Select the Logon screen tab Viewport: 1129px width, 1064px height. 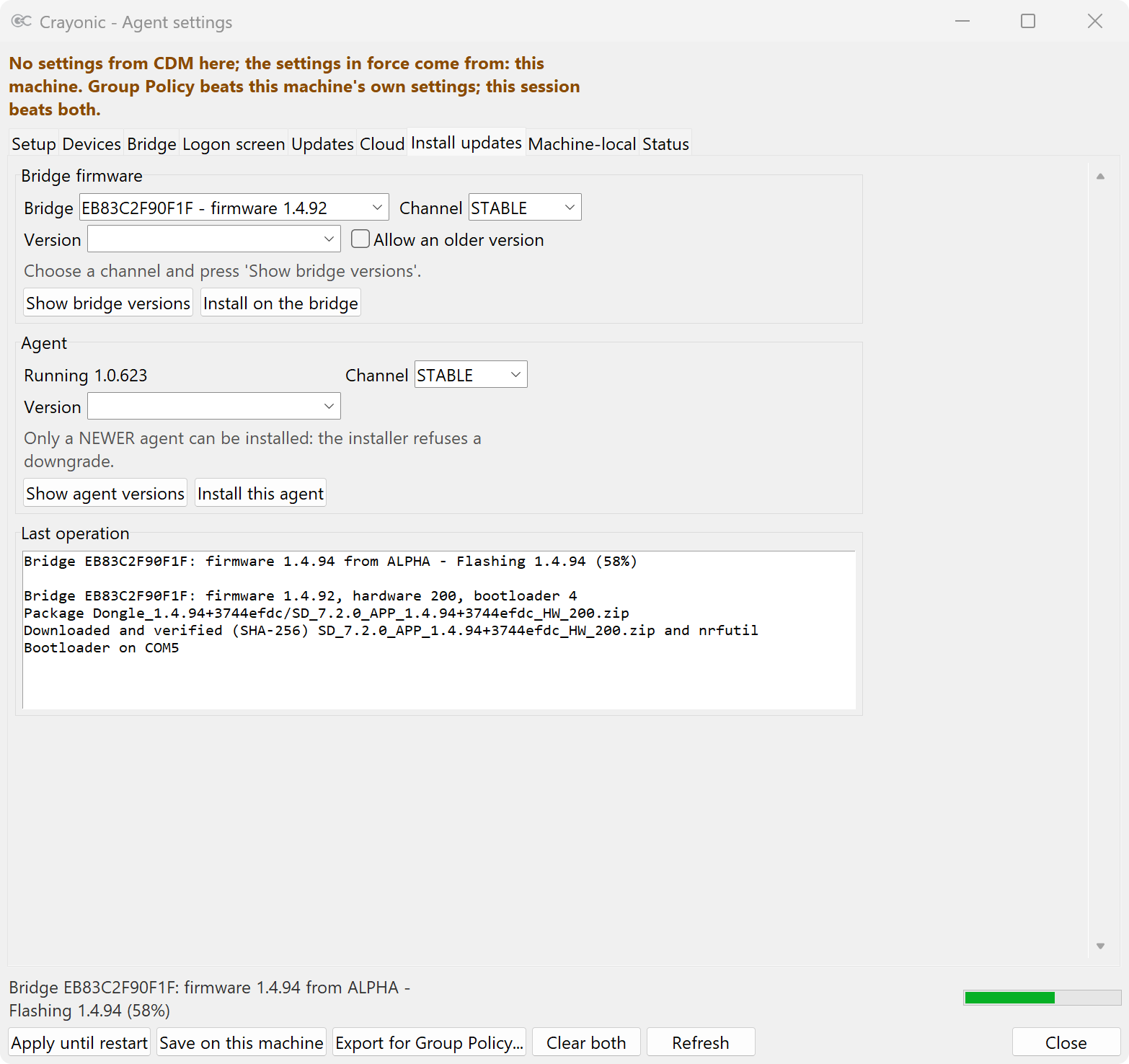(x=234, y=143)
